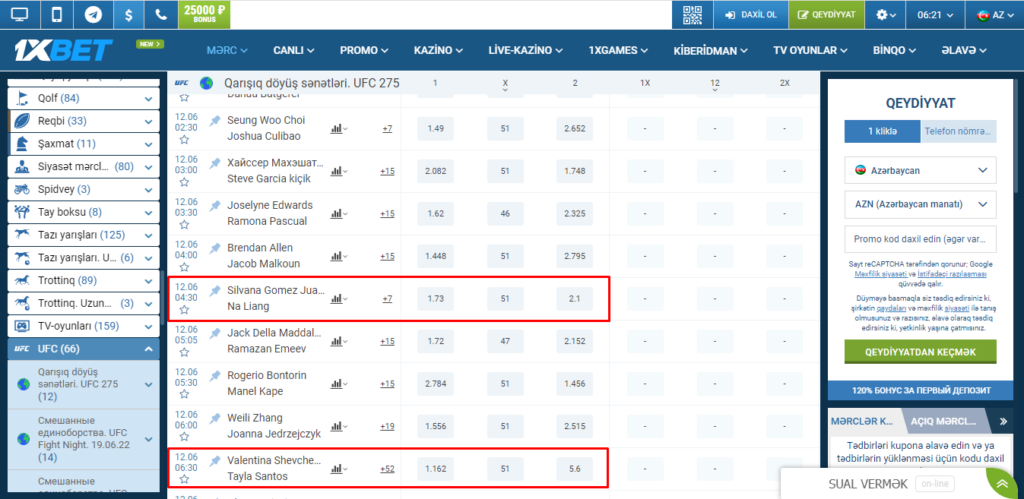This screenshot has width=1024, height=499.
Task: Open the KAZİNO menu
Action: [x=438, y=50]
